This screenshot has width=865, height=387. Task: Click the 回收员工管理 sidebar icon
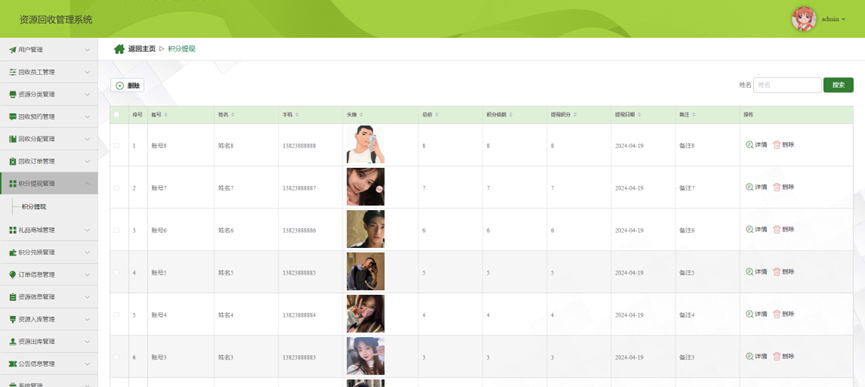pos(13,72)
